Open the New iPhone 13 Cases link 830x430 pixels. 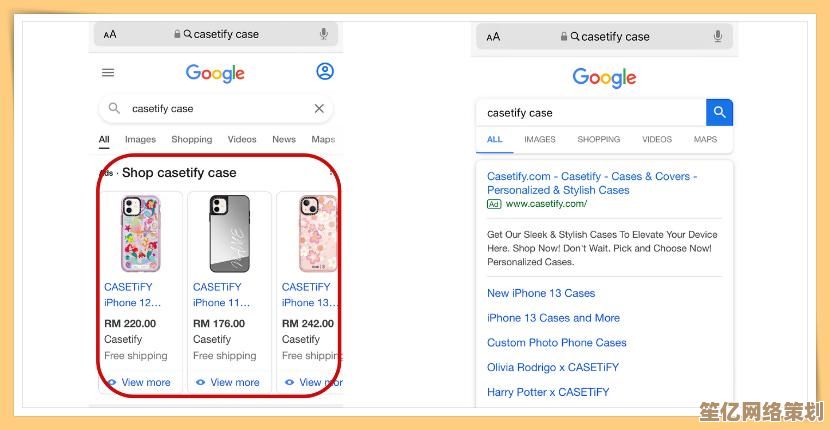tap(541, 293)
